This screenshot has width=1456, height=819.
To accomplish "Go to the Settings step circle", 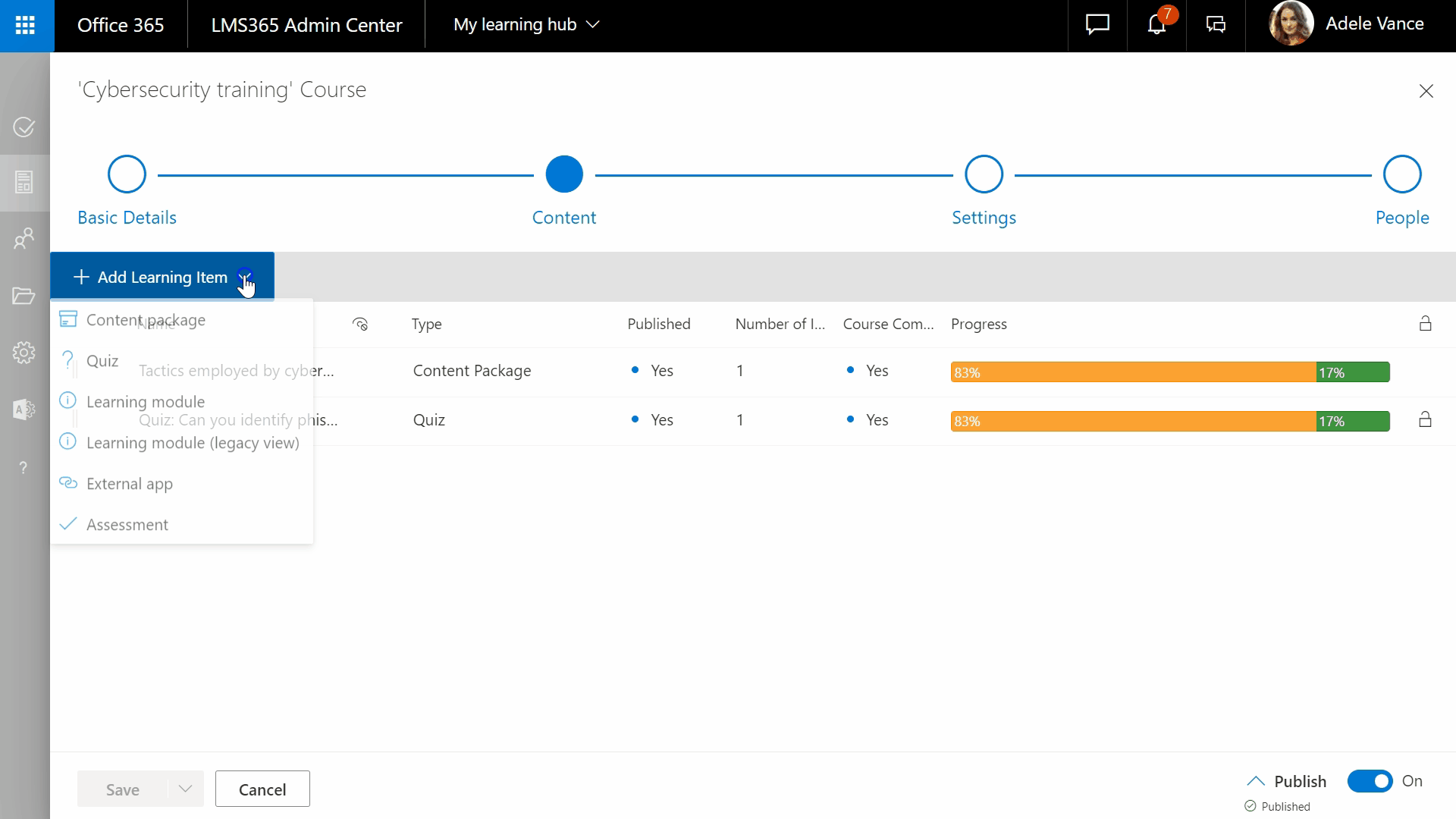I will 984,174.
